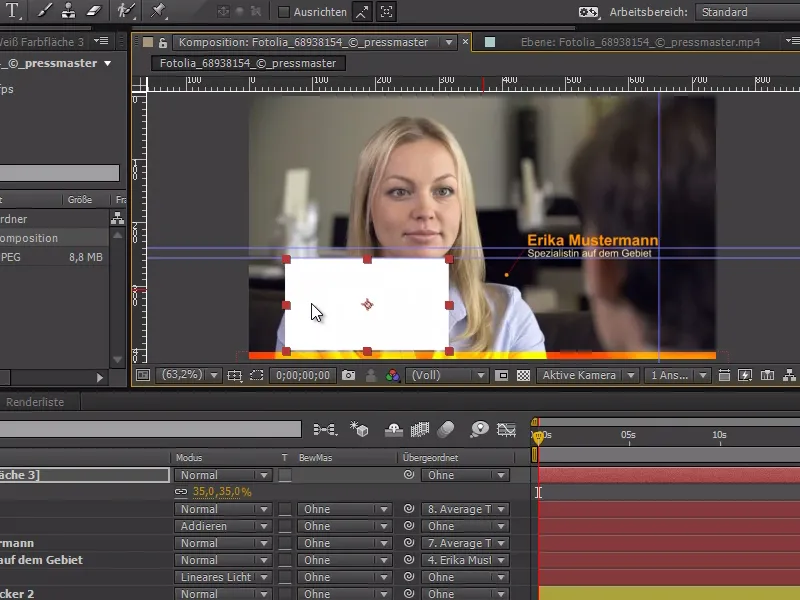The image size is (800, 600).
Task: Select the Eraser tool
Action: coord(92,13)
